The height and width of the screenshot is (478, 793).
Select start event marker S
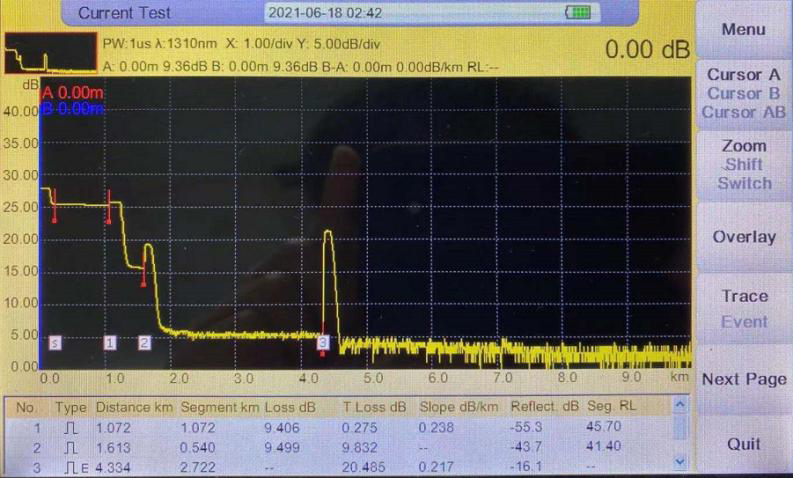click(x=55, y=343)
